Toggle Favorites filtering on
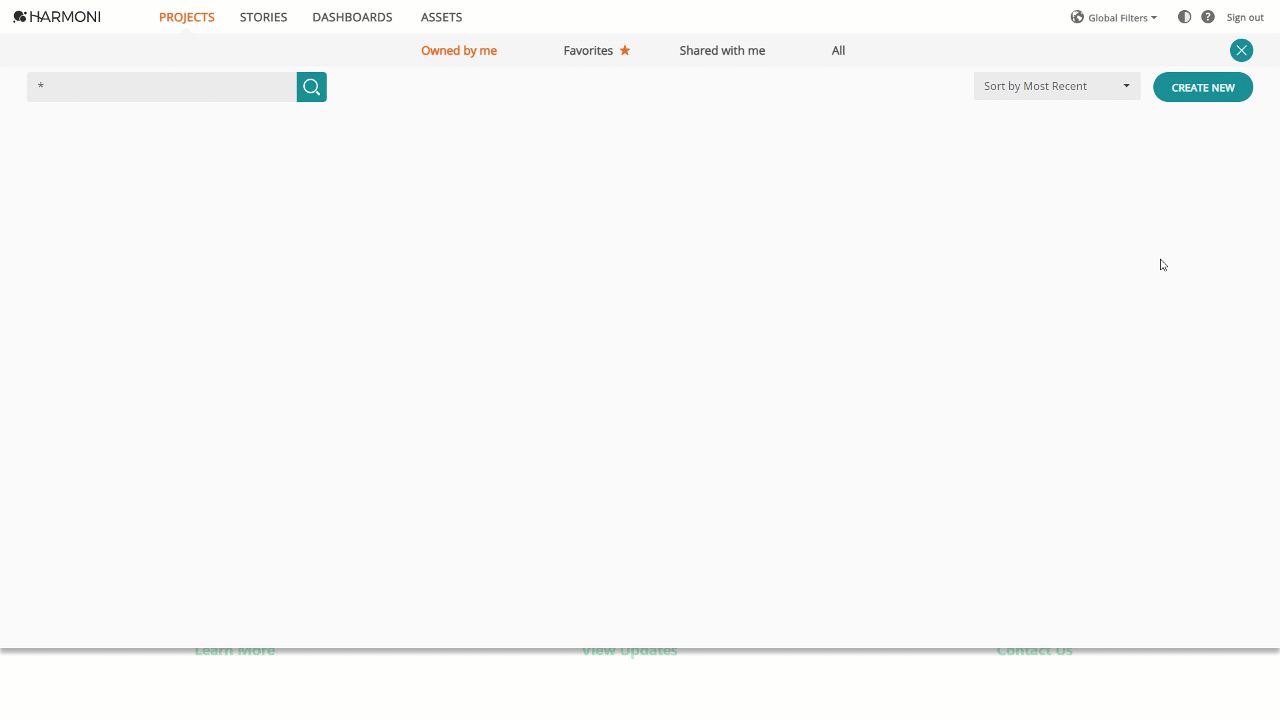 (589, 50)
